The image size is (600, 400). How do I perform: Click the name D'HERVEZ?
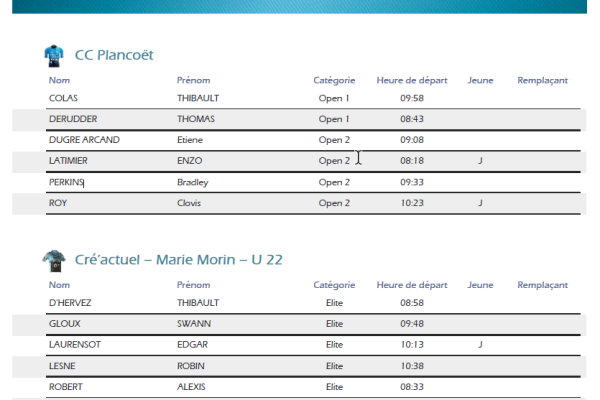click(70, 303)
